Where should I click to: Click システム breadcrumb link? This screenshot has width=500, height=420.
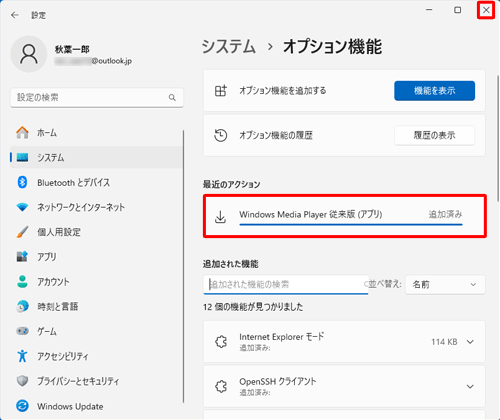(x=229, y=46)
